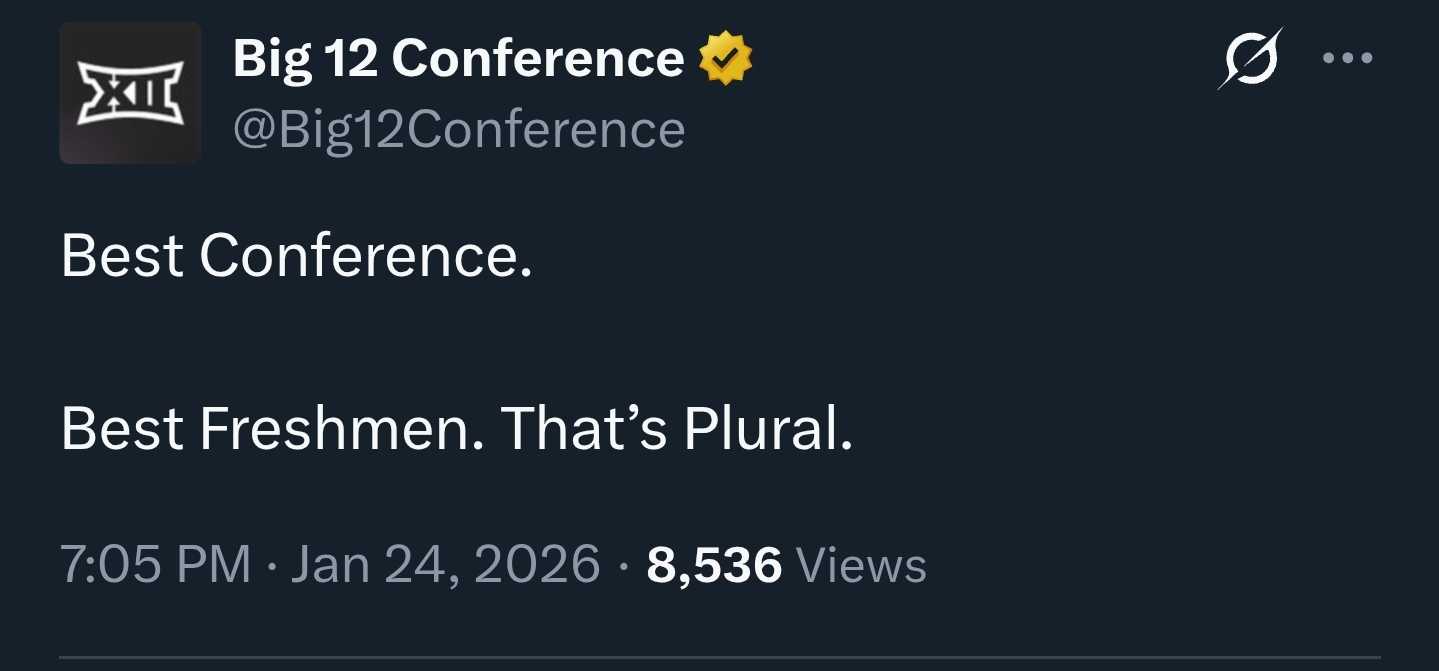Open the Big 12 XII logo avatar
1439x671 pixels.
pos(130,92)
